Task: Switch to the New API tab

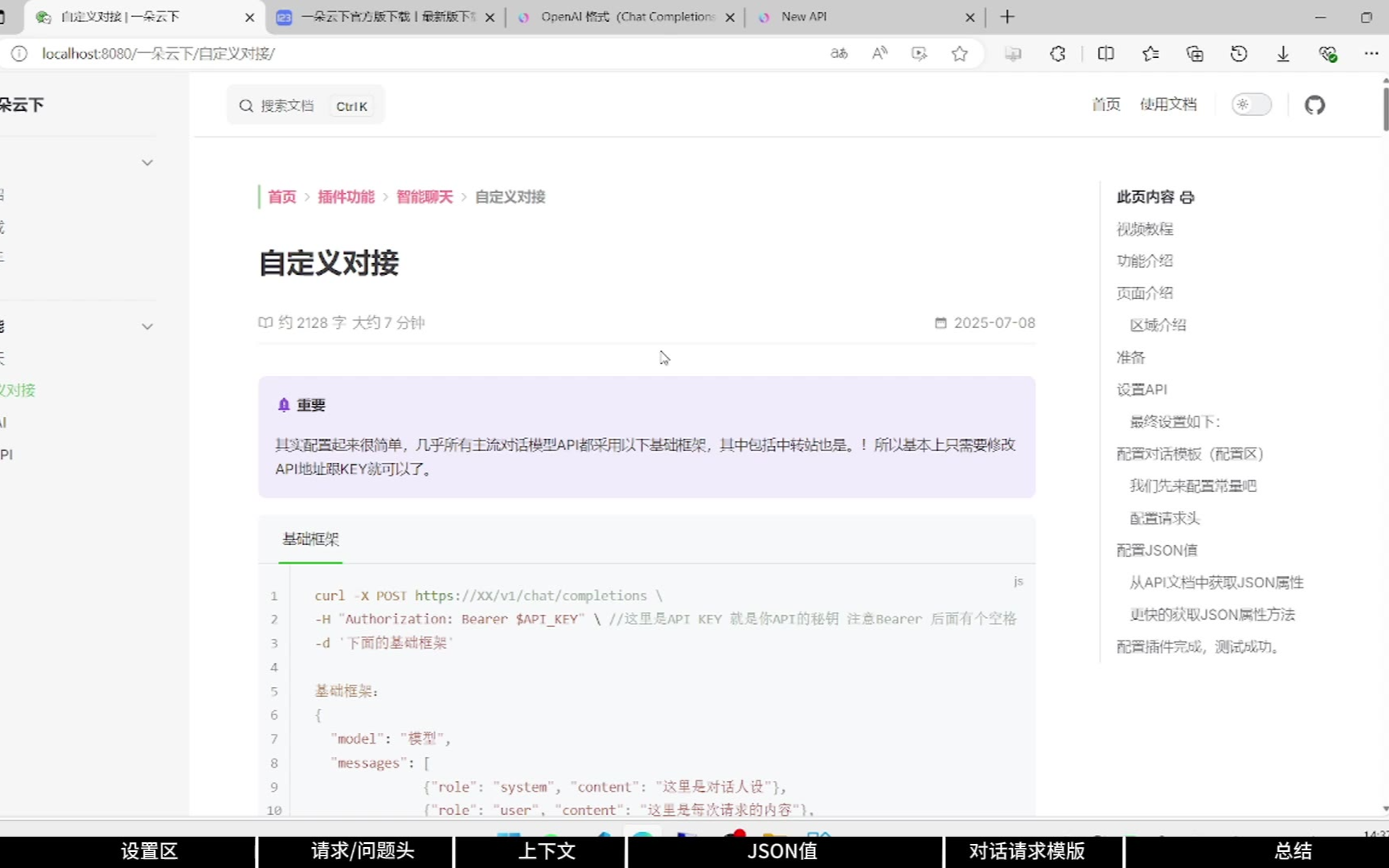Action: (x=867, y=17)
